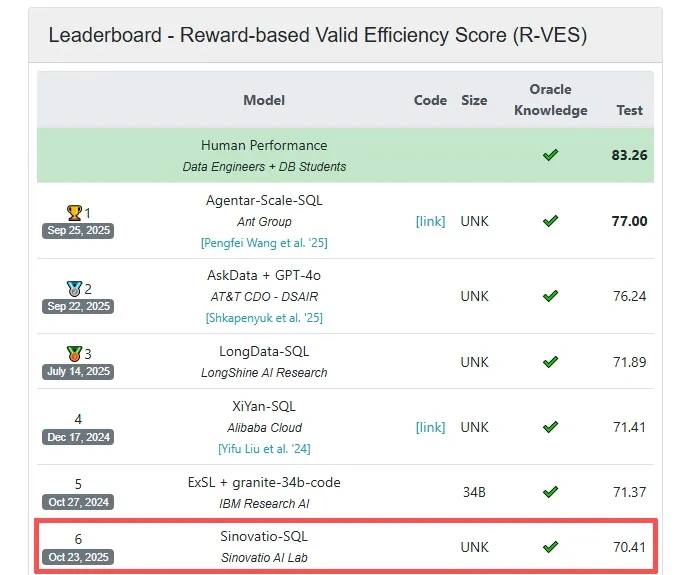This screenshot has width=689, height=575.
Task: Click the Sep 25, 2025 date badge
Action: 78,230
